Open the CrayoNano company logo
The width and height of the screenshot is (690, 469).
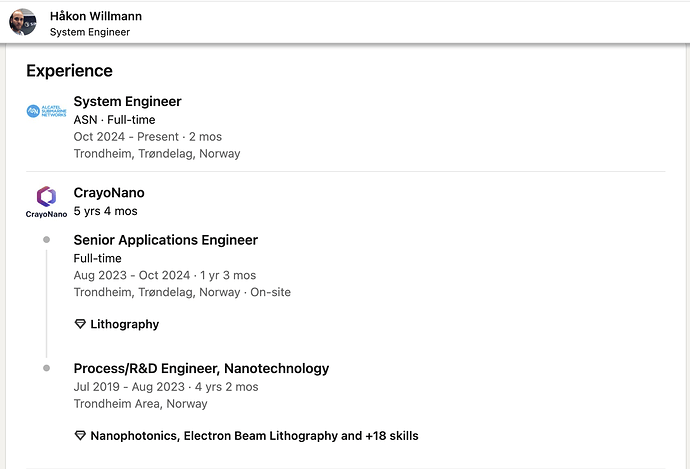click(x=46, y=202)
